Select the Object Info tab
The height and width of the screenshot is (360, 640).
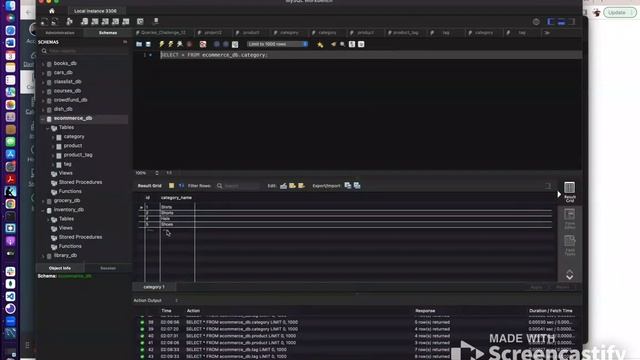click(x=60, y=268)
